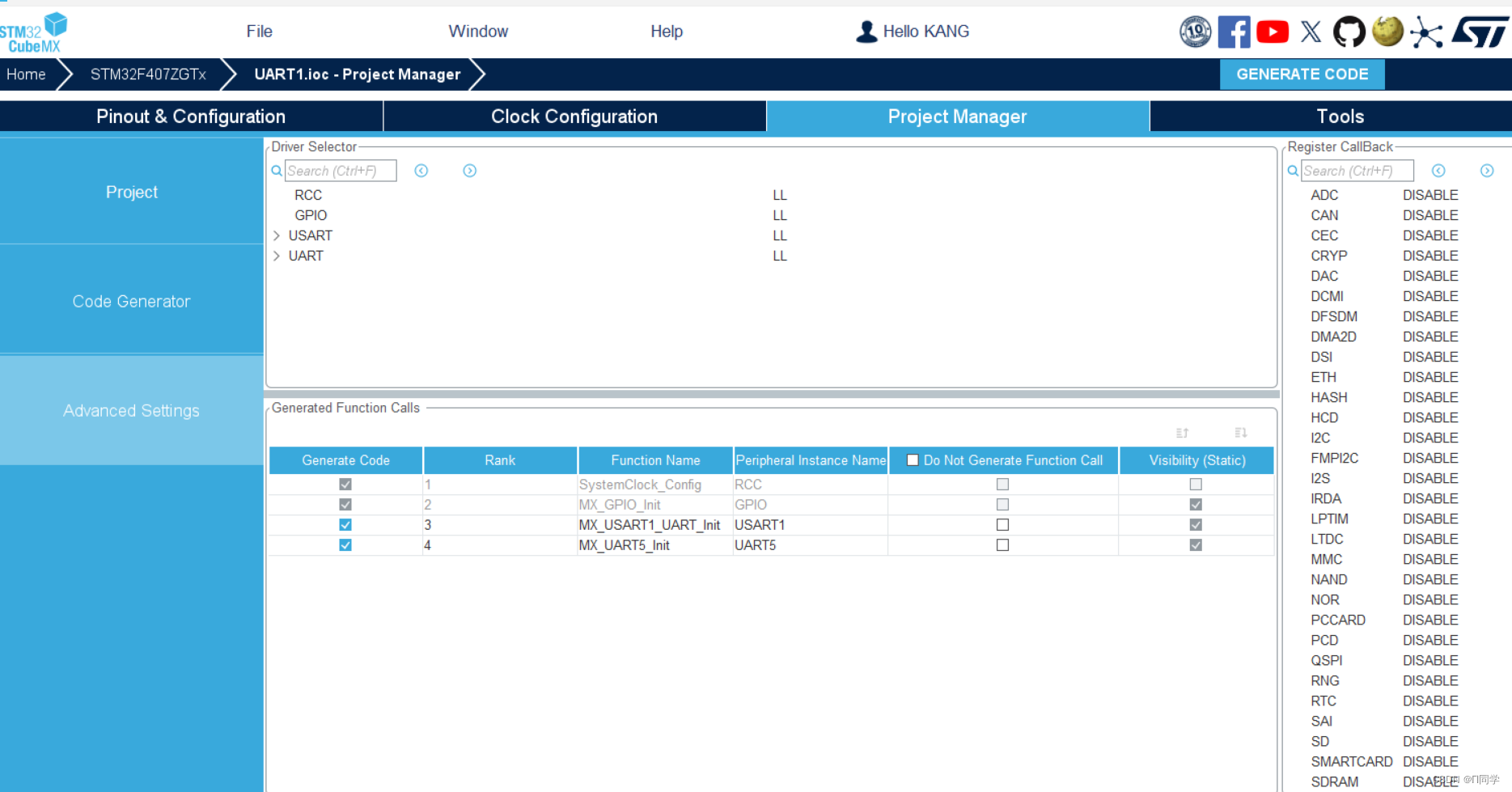Check Do Not Generate Function Call header box
This screenshot has height=792, width=1512.
click(913, 460)
